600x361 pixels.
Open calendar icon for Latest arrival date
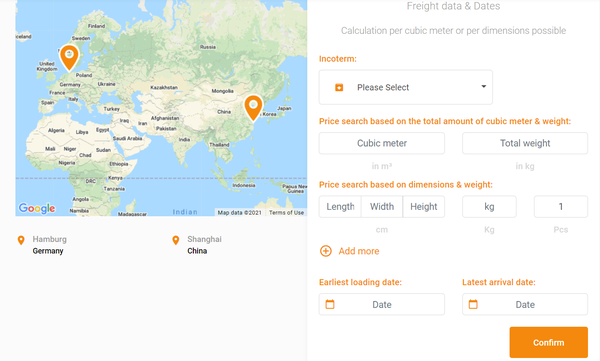pyautogui.click(x=473, y=304)
